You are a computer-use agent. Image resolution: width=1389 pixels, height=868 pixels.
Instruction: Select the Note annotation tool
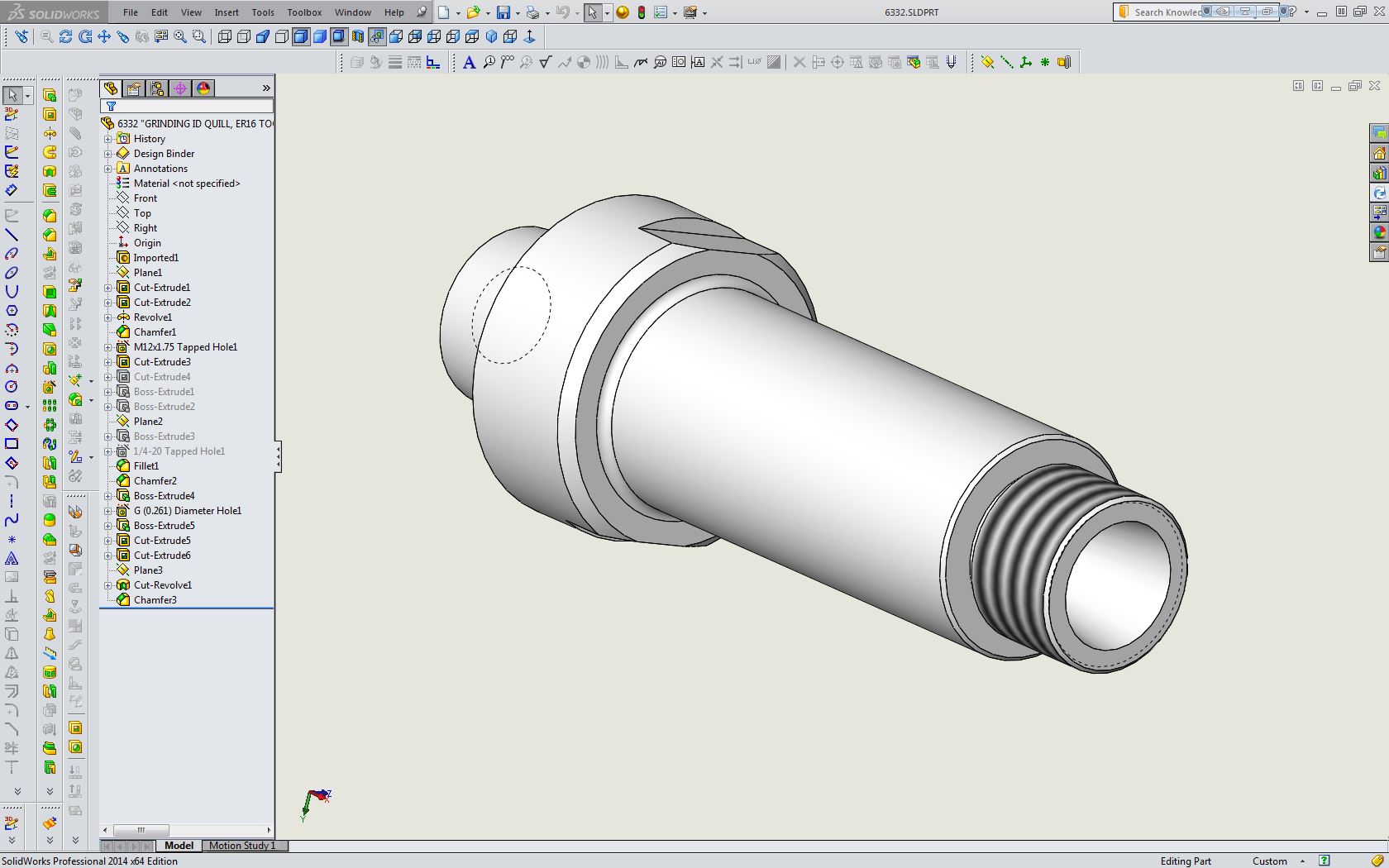[x=469, y=62]
